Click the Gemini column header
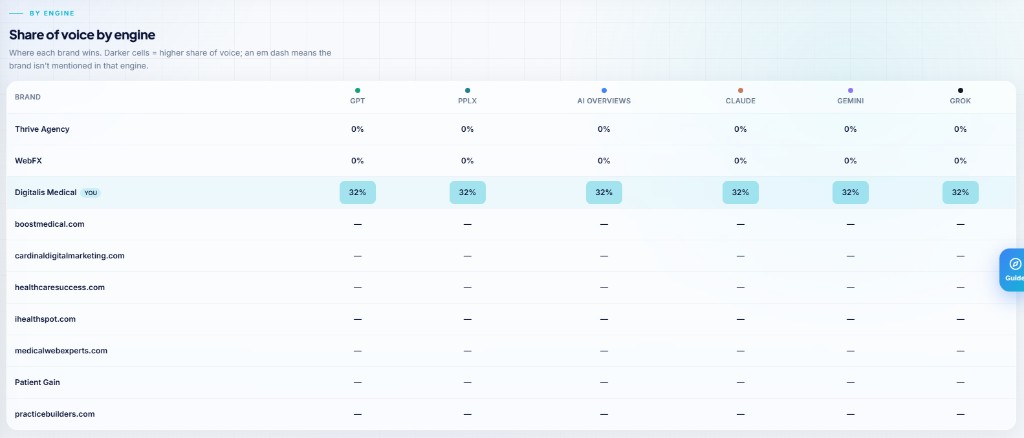The height and width of the screenshot is (438, 1024). (x=850, y=101)
